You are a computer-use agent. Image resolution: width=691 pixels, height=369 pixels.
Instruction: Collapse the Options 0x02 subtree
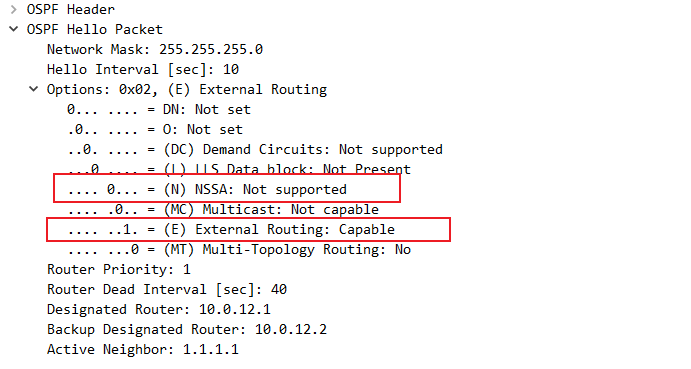click(x=33, y=89)
